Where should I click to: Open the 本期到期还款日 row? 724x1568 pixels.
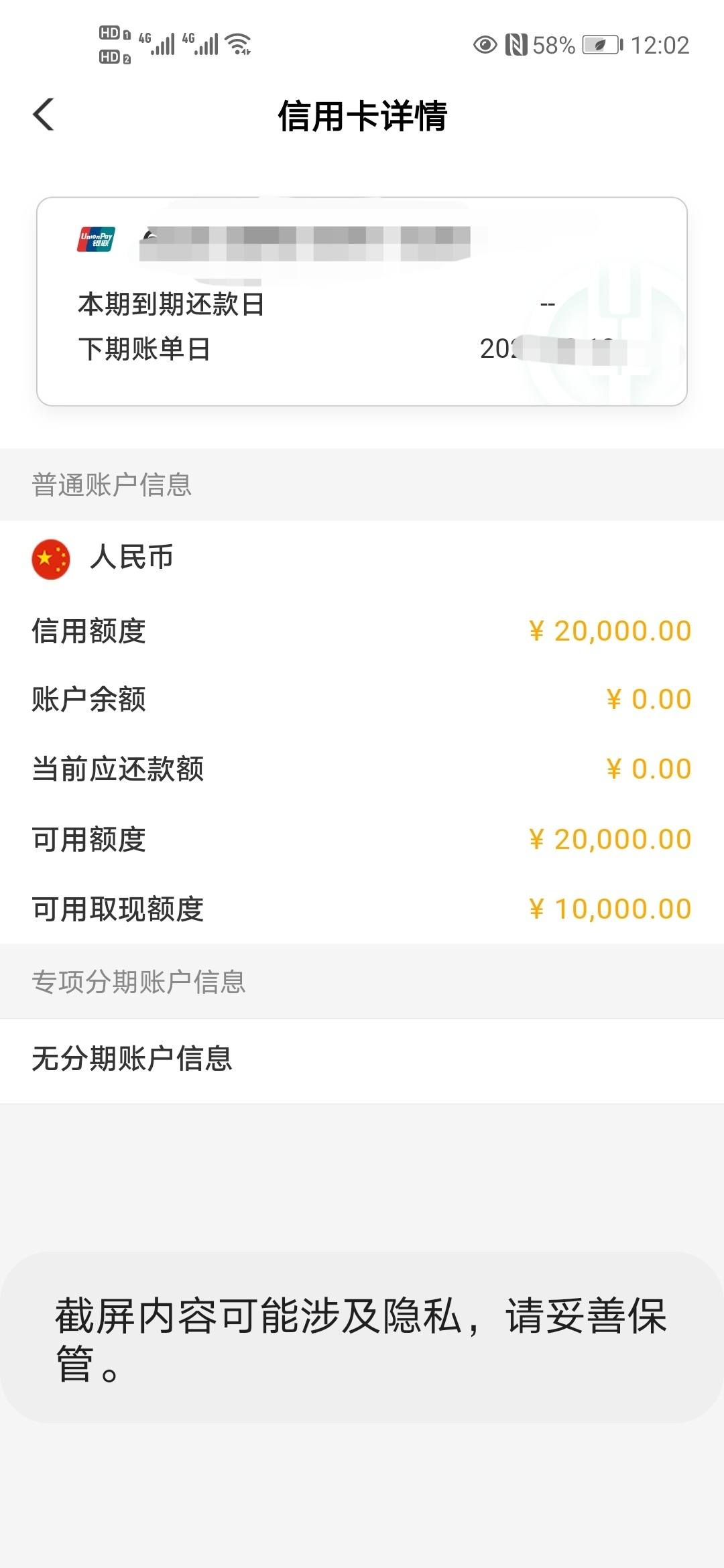362,304
